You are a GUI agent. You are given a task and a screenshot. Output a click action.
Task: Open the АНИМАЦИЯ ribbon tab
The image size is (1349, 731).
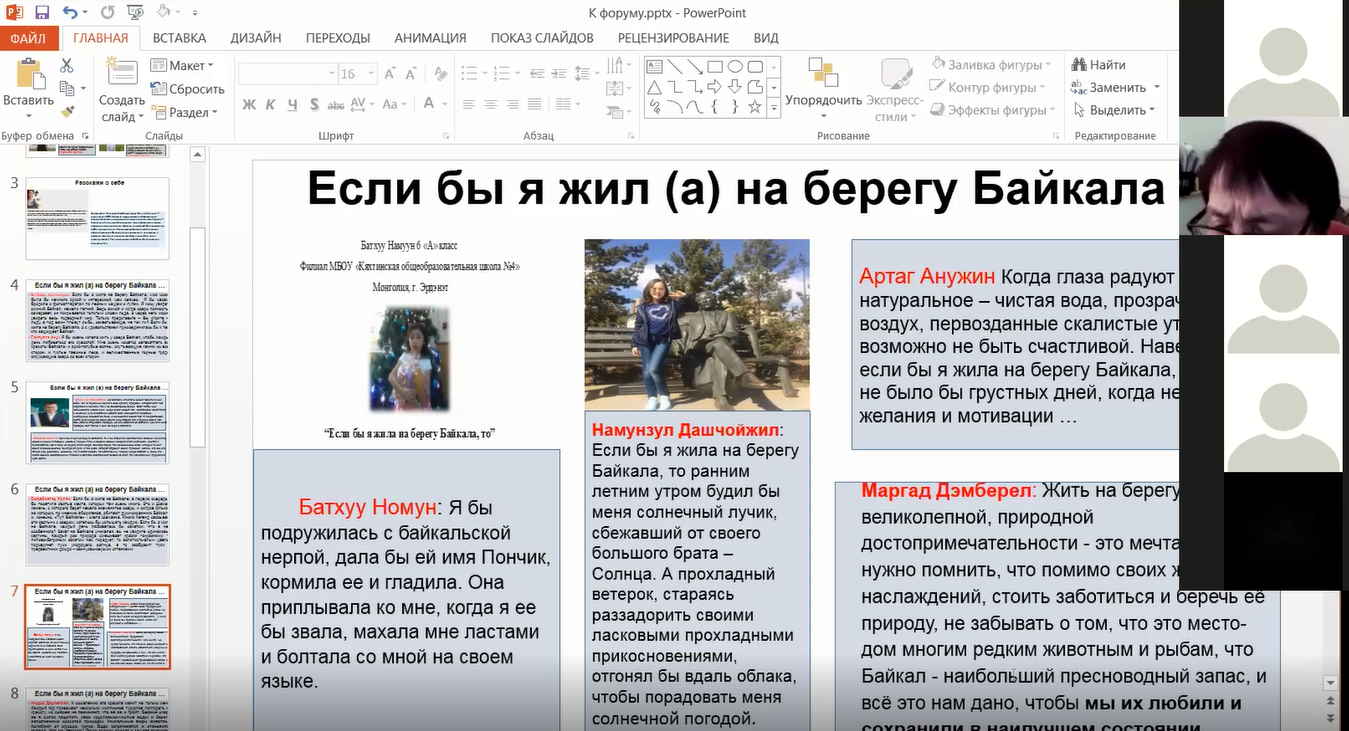click(430, 38)
